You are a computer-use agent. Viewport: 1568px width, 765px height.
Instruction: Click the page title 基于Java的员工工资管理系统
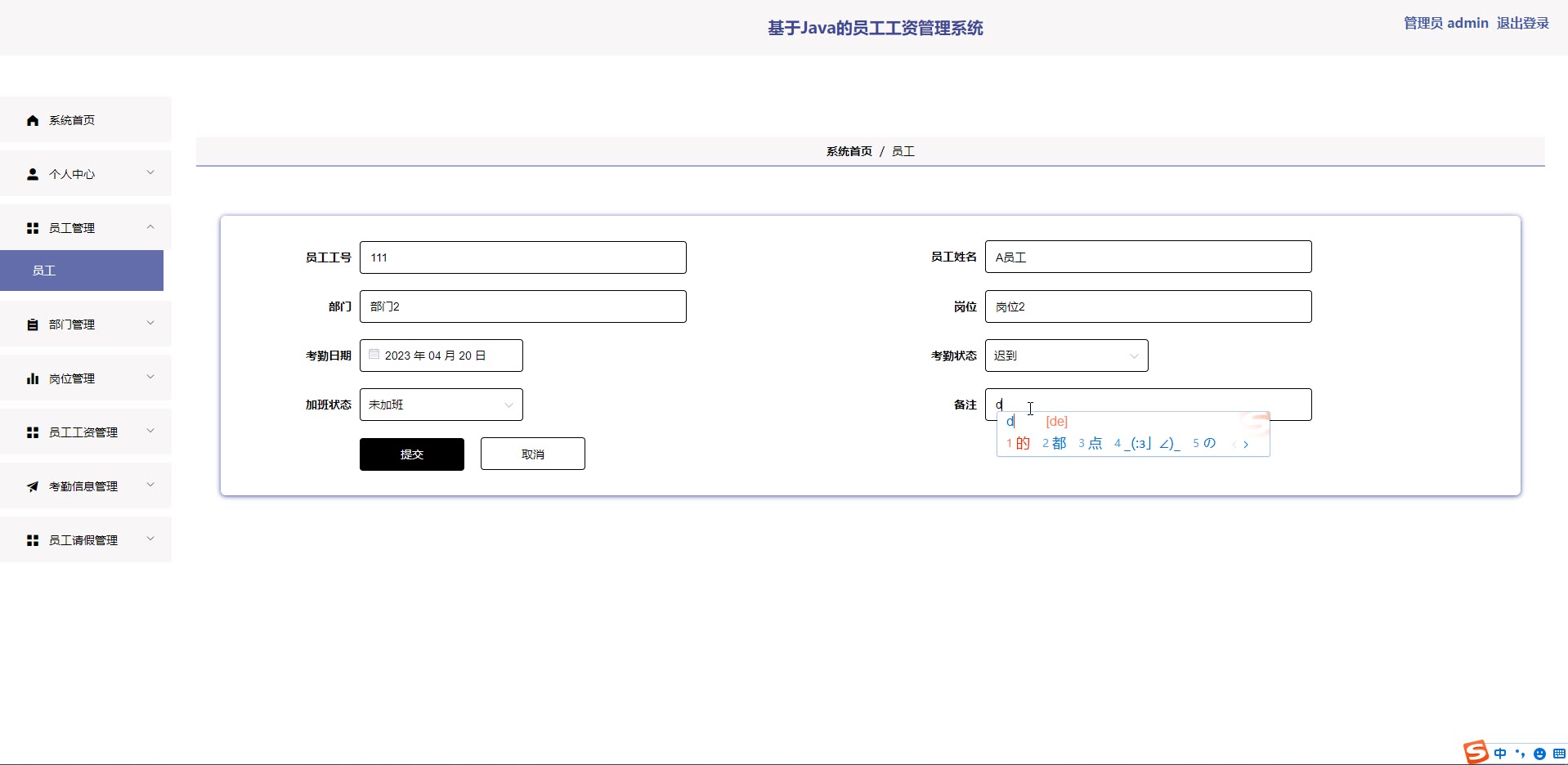tap(875, 28)
